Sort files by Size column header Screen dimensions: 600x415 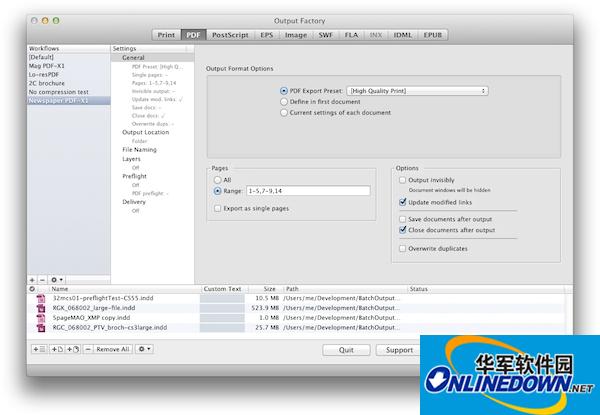point(264,289)
